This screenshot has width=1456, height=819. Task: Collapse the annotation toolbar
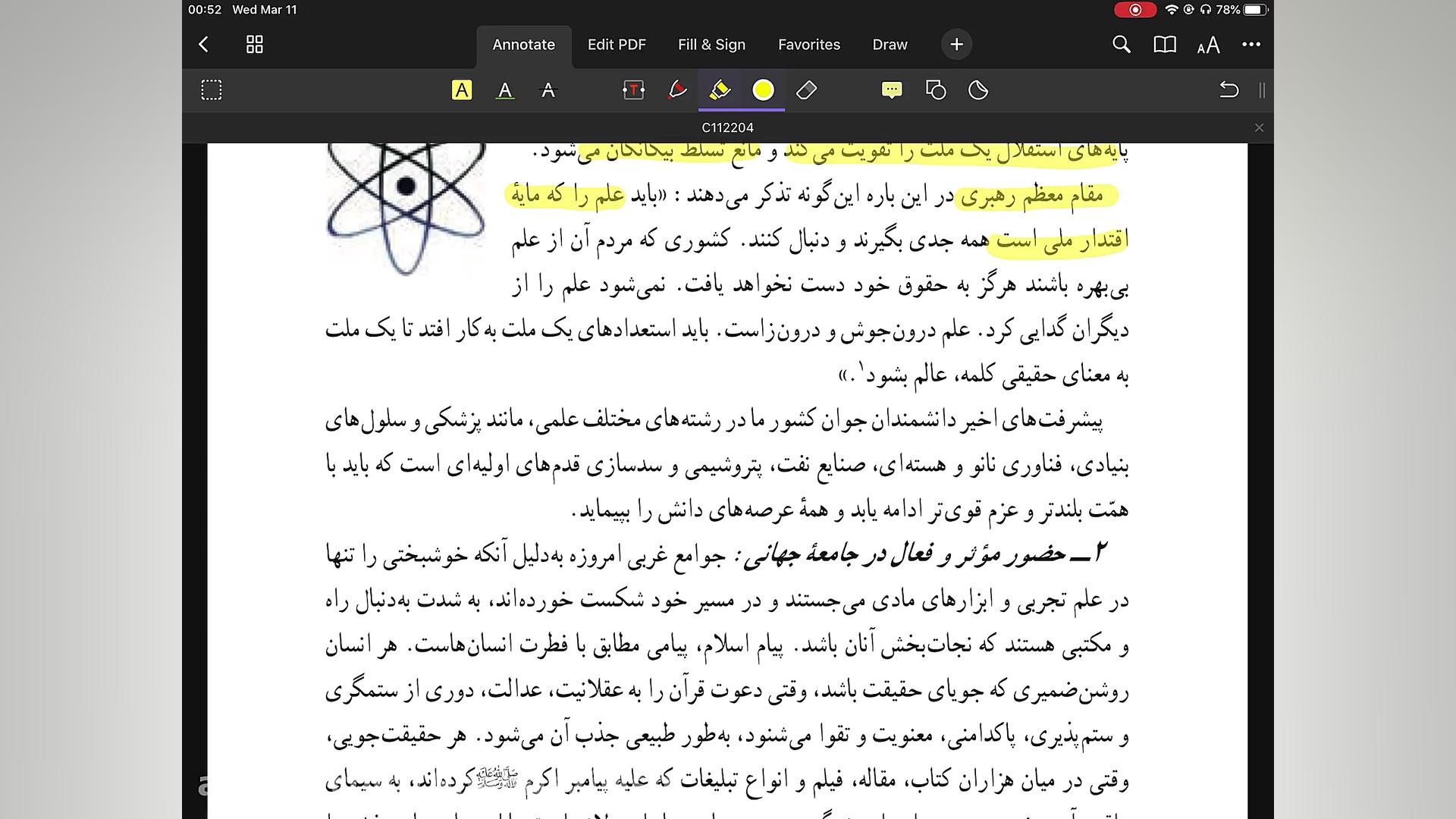pos(1261,90)
